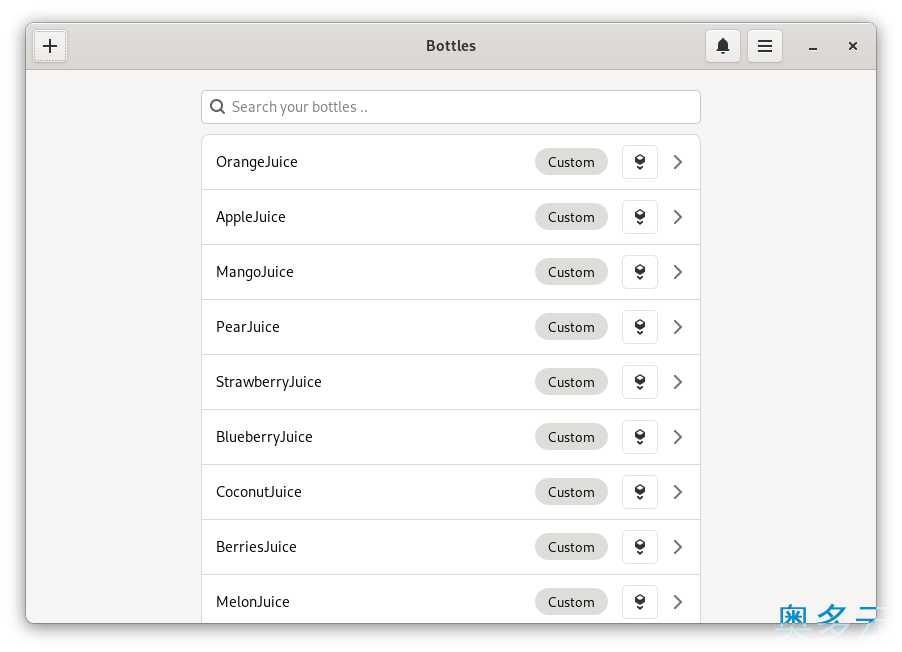
Task: Select the MangoJuice bottle row
Action: click(x=451, y=272)
